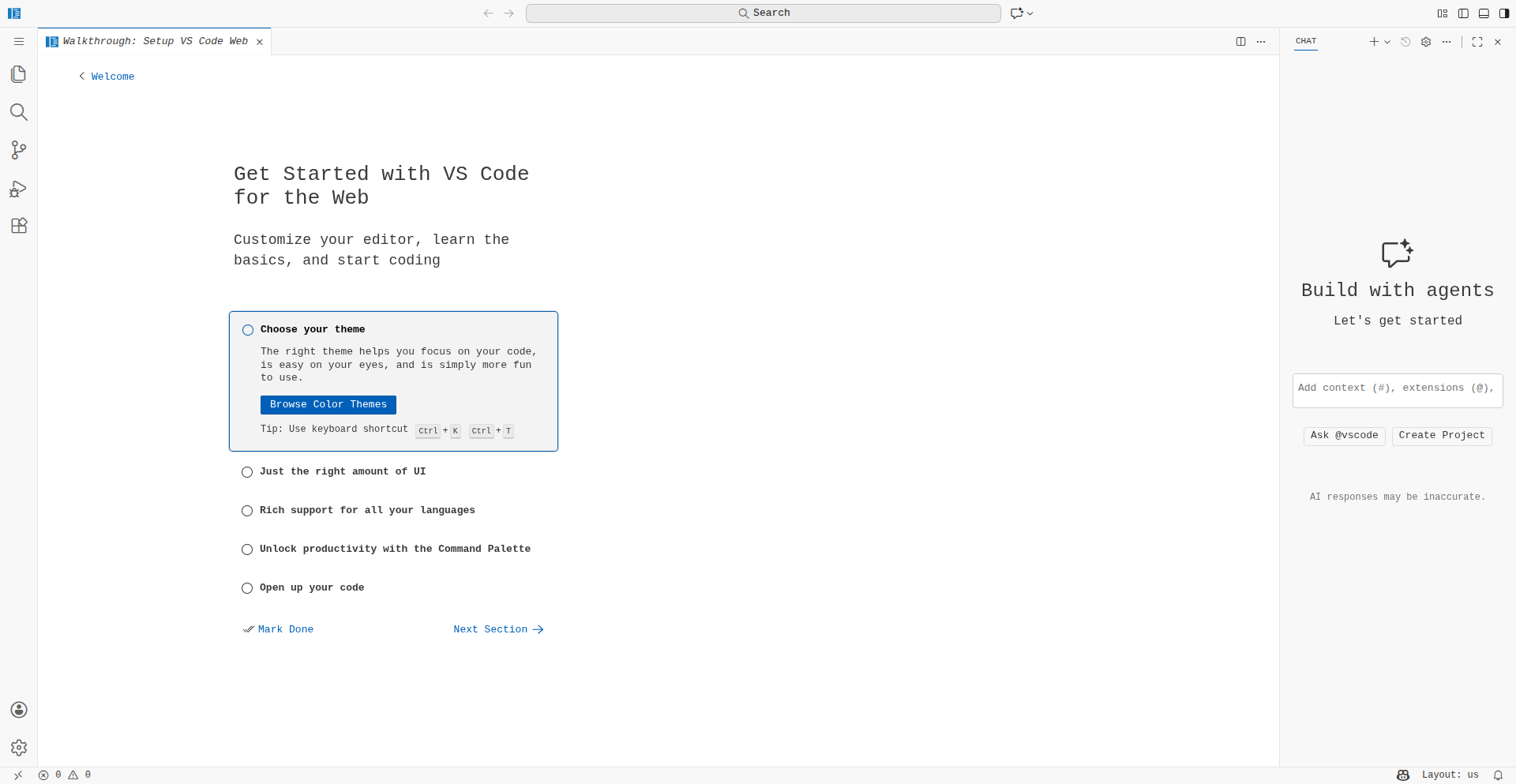Screen dimensions: 1516x784
Task: Expand the chat dropdown beside the search bar
Action: [1030, 13]
